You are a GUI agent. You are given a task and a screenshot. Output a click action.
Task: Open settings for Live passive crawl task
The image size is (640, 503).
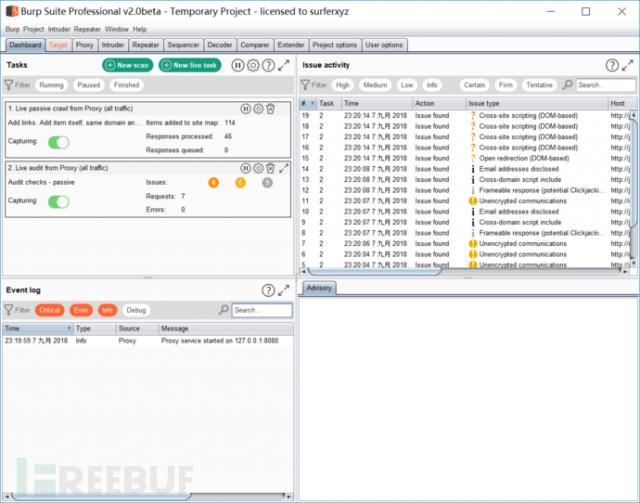pos(258,109)
